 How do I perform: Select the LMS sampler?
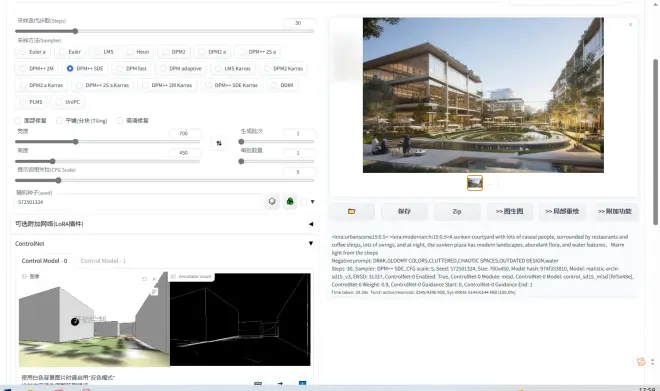[104, 52]
